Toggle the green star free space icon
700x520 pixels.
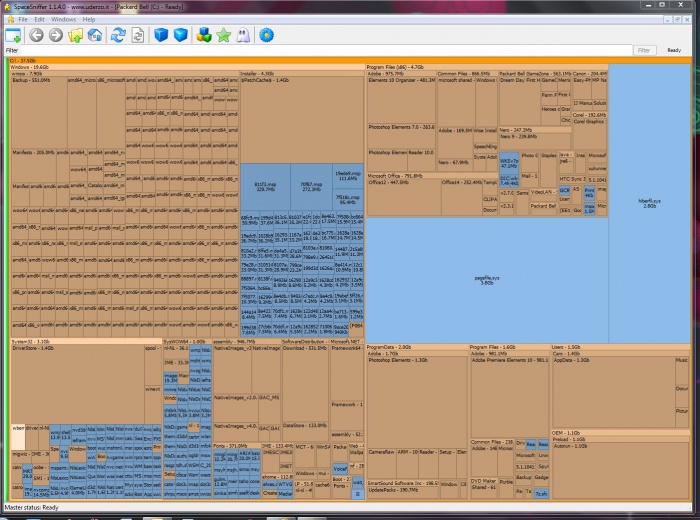[224, 35]
